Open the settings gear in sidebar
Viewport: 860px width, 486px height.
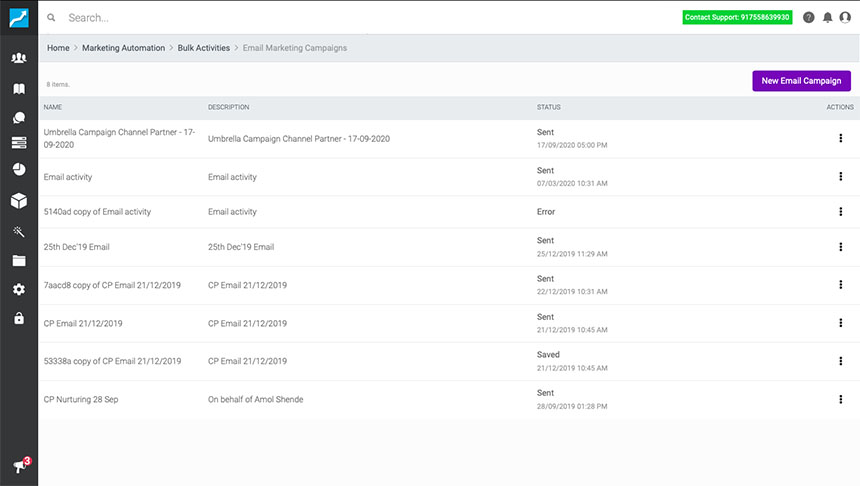[18, 289]
